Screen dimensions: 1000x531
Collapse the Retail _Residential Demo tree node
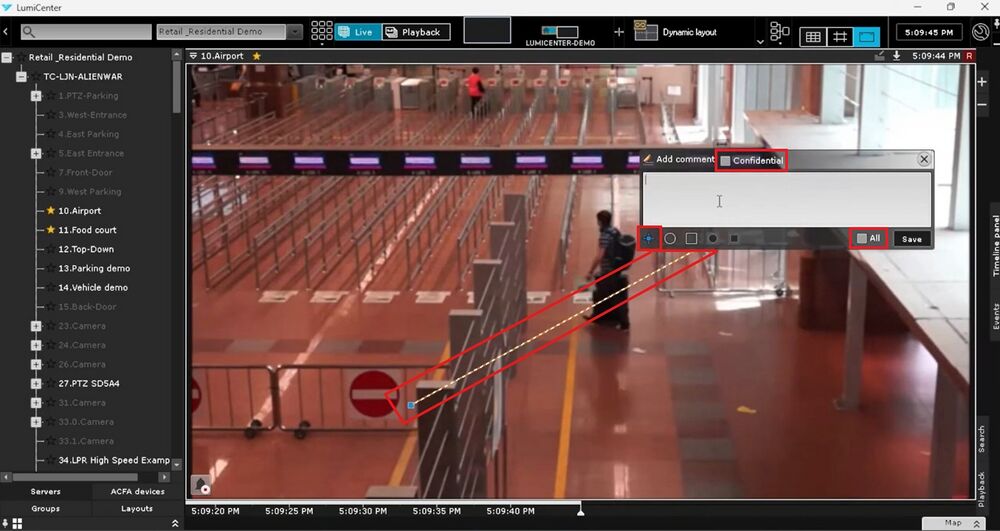point(7,58)
